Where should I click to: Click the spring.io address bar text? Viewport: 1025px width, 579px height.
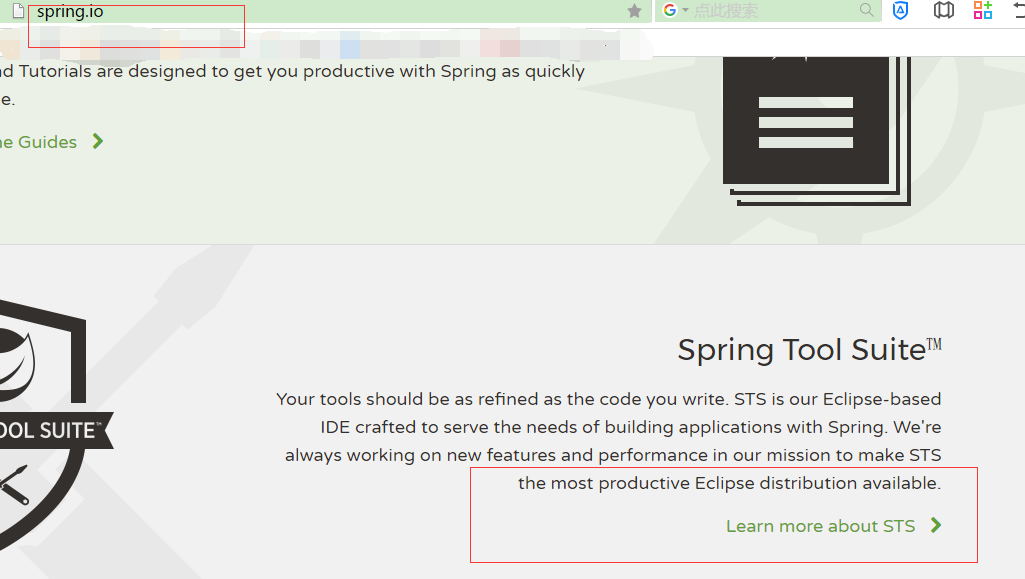70,11
